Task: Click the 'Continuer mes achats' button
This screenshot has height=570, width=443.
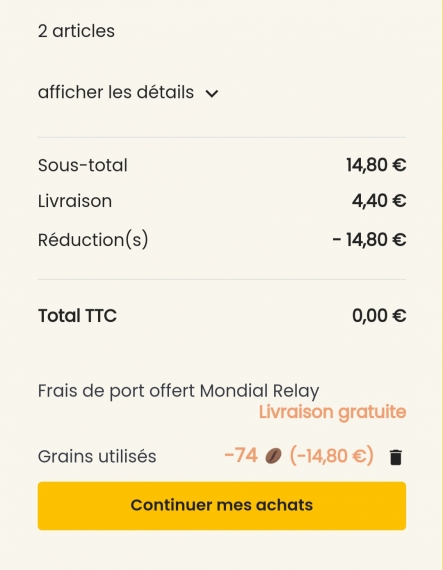Action: point(222,506)
